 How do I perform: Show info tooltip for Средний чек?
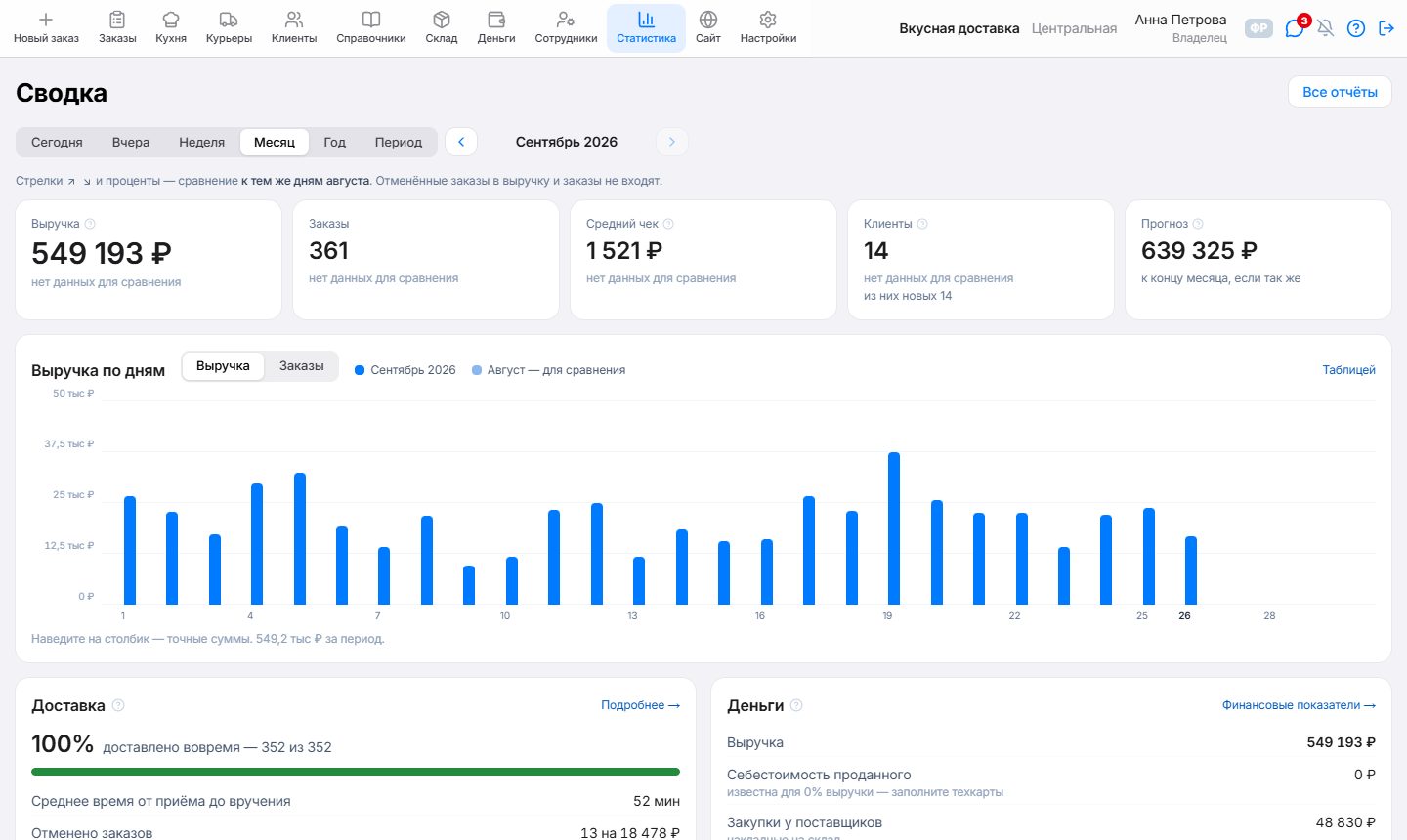coord(668,224)
